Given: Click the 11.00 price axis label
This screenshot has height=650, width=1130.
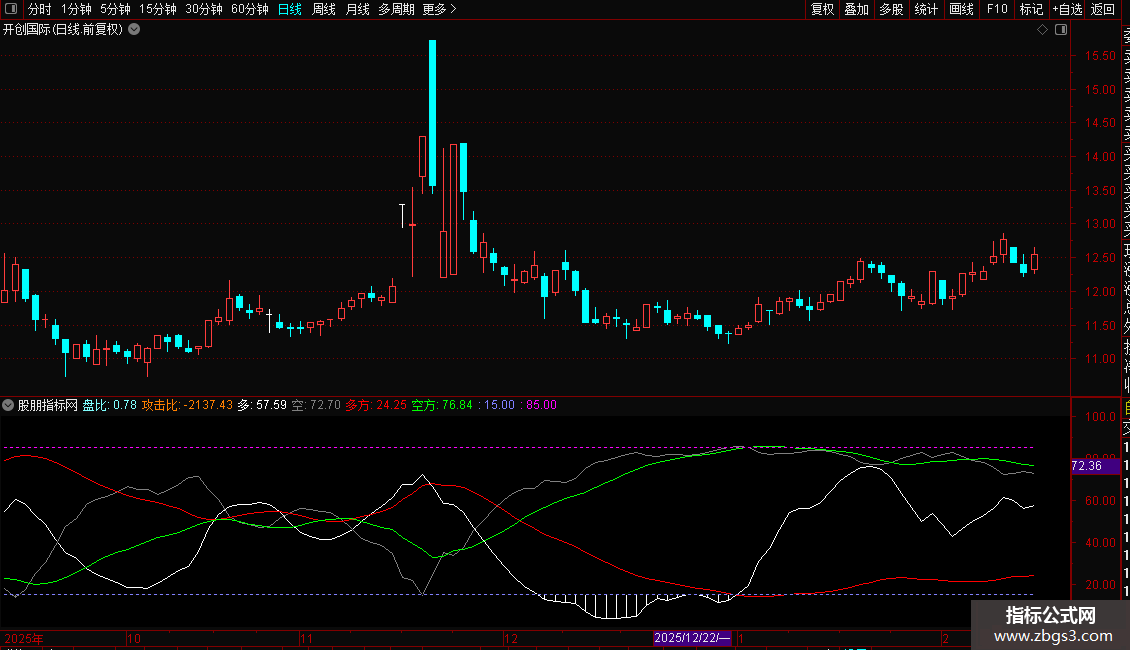Looking at the screenshot, I should click(x=1100, y=359).
